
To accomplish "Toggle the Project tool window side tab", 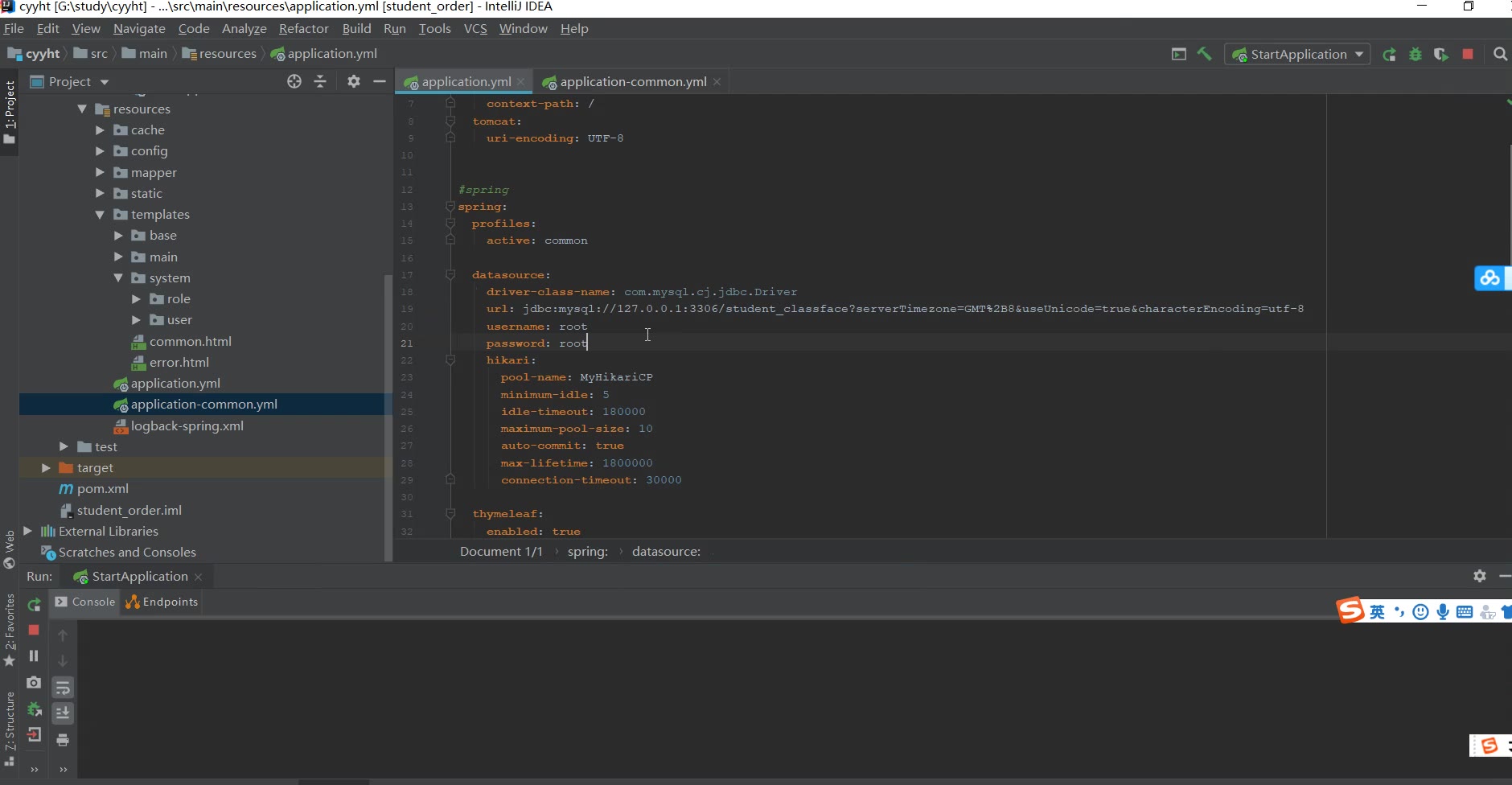I will click(x=9, y=113).
